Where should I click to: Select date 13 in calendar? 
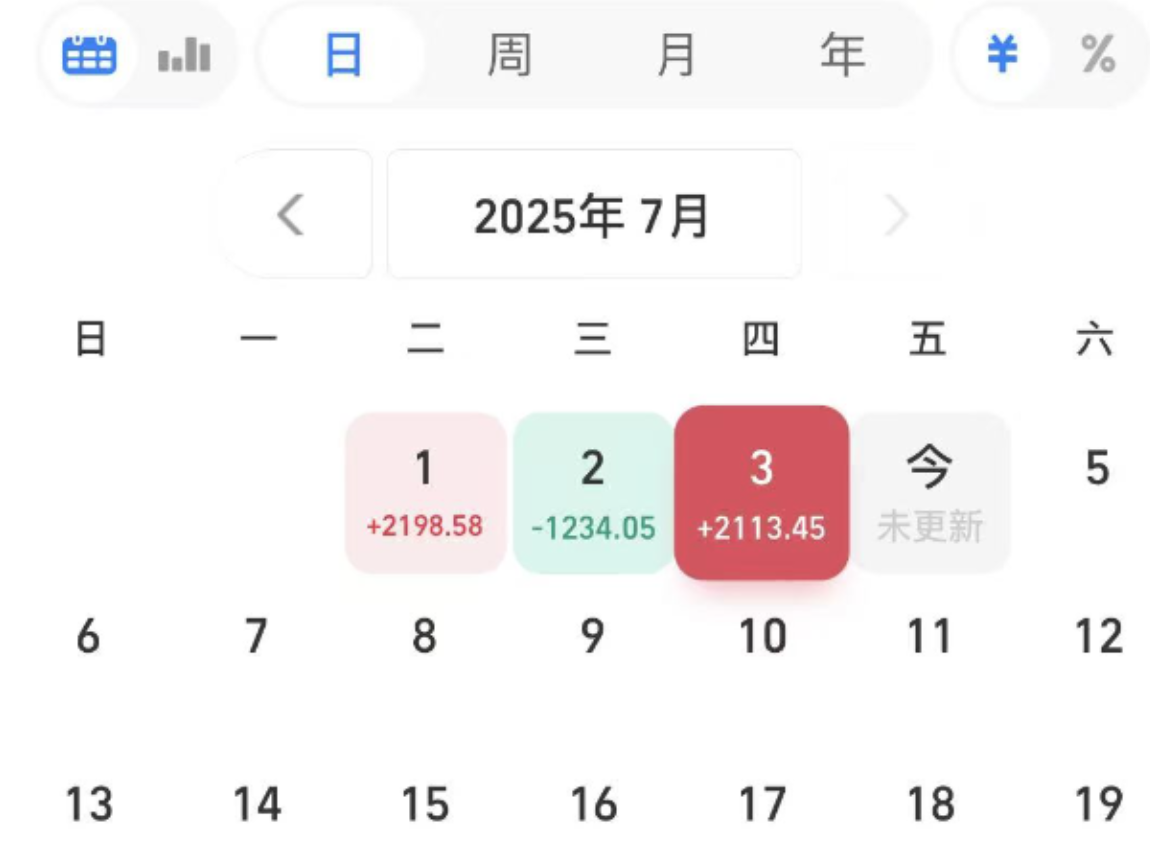[89, 803]
